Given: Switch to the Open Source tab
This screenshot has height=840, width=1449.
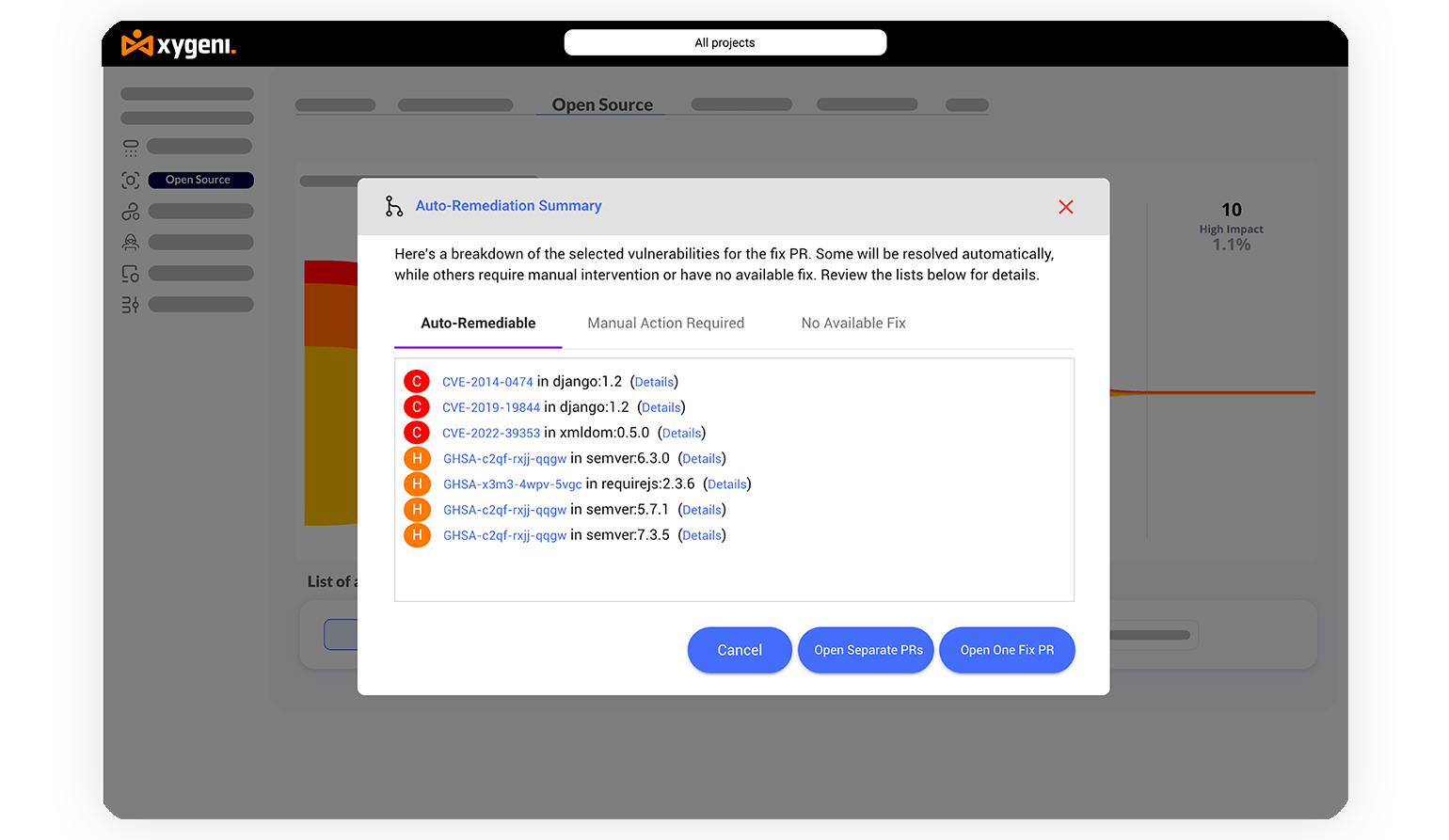Looking at the screenshot, I should [602, 104].
